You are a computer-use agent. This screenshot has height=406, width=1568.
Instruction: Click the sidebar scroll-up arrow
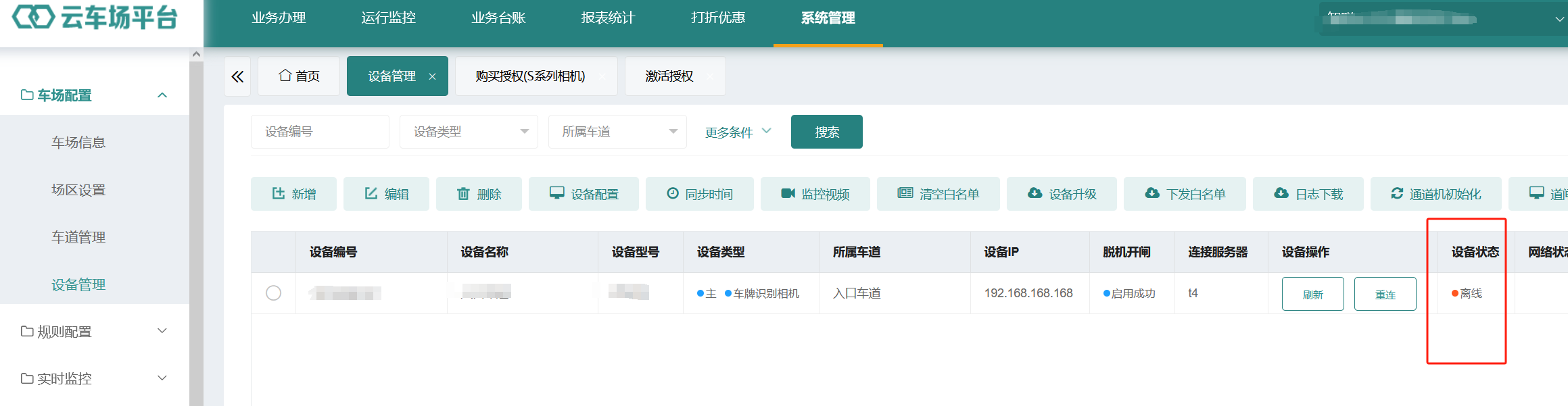(x=196, y=54)
